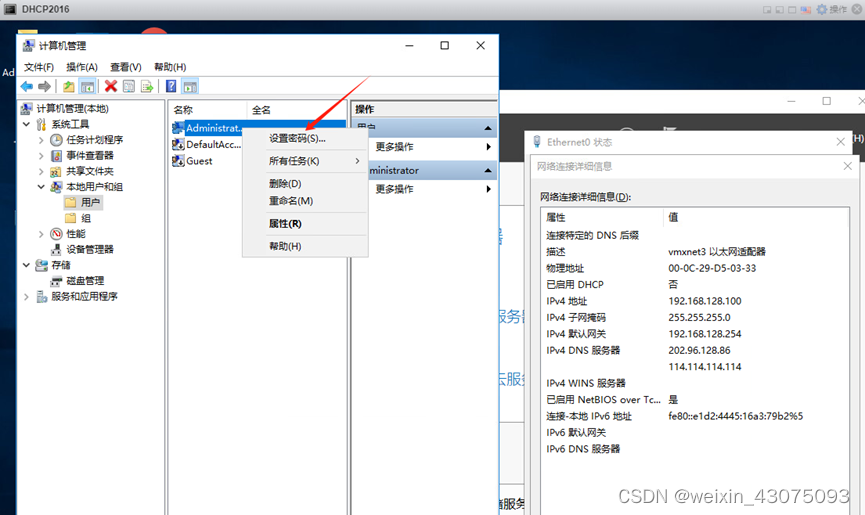Expand the 任务计划程序 tree node
This screenshot has height=515, width=865.
pyautogui.click(x=41, y=140)
